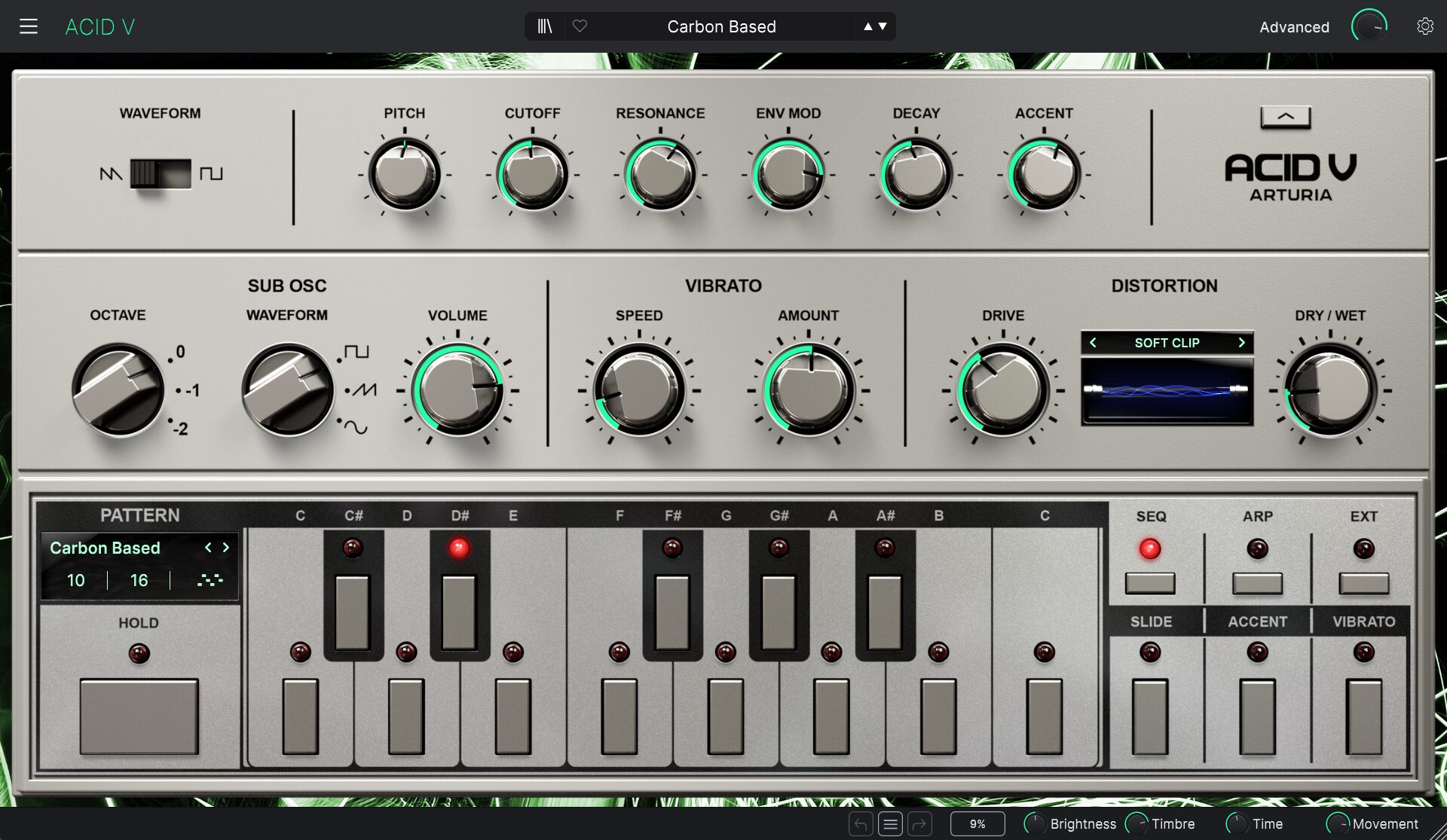Viewport: 1447px width, 840px height.
Task: Click the Carbon Based preset name
Action: coord(721,26)
